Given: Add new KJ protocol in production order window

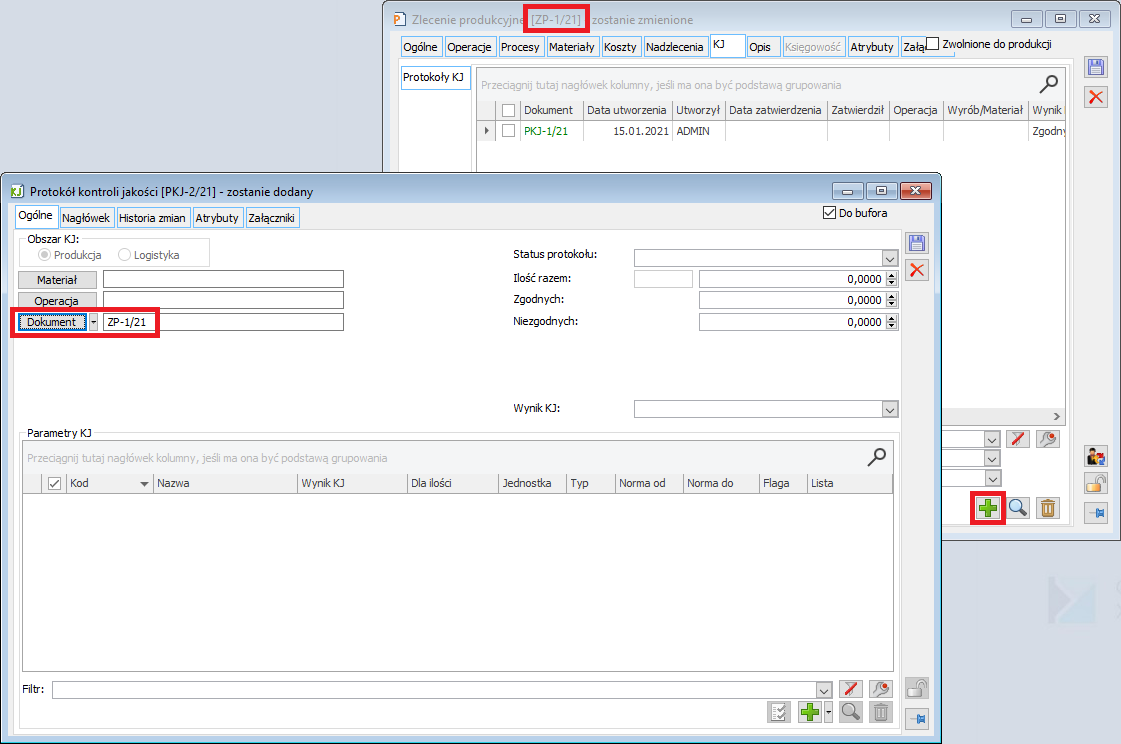Looking at the screenshot, I should [x=988, y=508].
